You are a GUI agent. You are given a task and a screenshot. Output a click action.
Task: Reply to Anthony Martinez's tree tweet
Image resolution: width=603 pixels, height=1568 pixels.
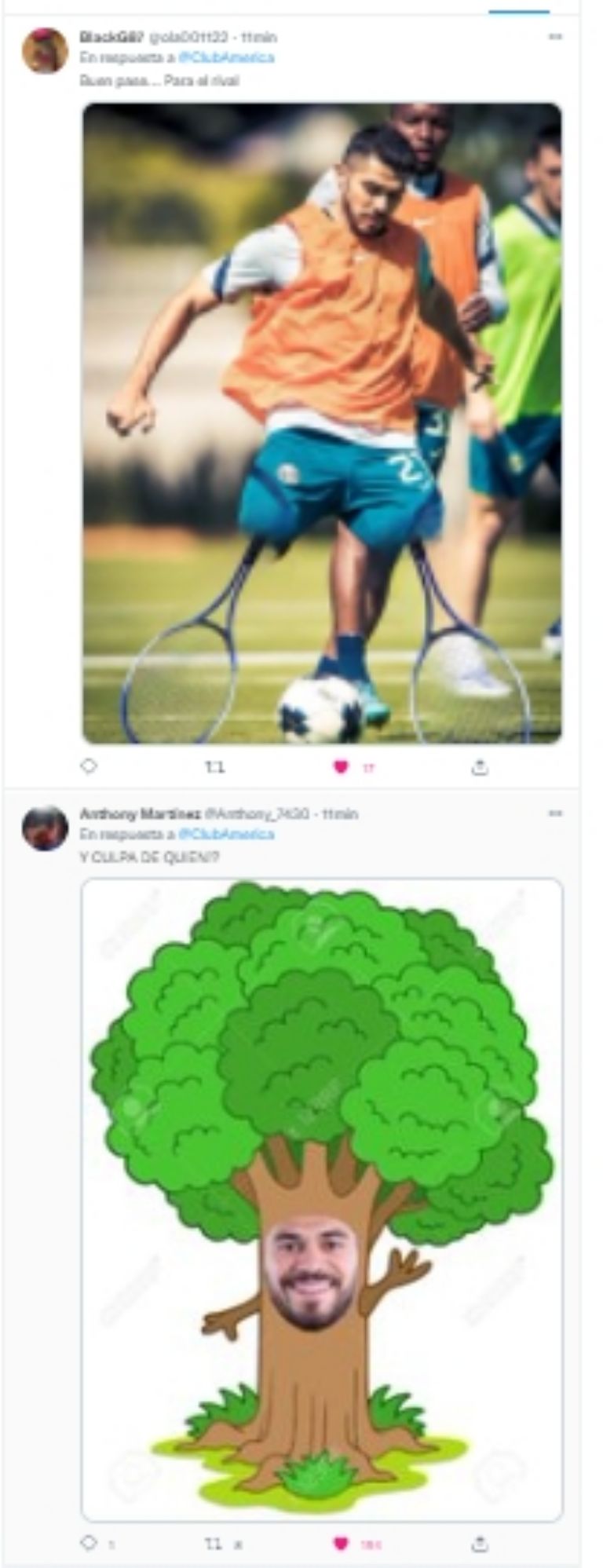click(x=89, y=1543)
